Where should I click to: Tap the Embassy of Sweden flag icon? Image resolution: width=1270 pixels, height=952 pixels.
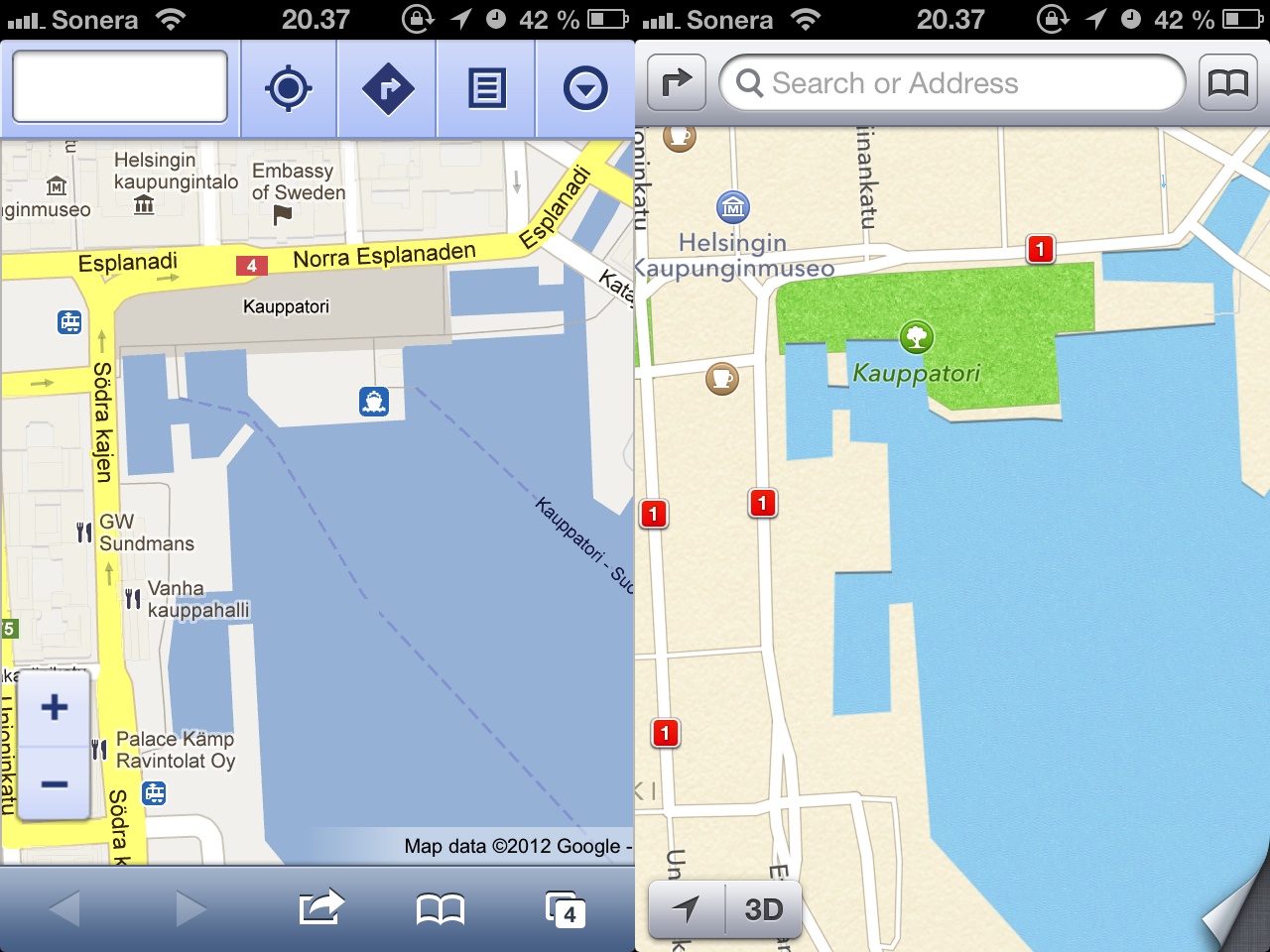[x=283, y=214]
